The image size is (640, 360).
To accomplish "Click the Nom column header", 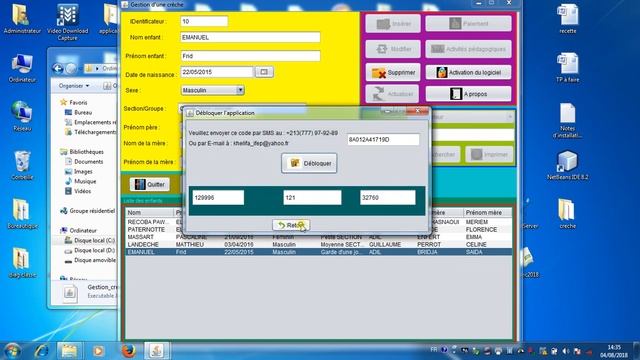I will pos(149,213).
